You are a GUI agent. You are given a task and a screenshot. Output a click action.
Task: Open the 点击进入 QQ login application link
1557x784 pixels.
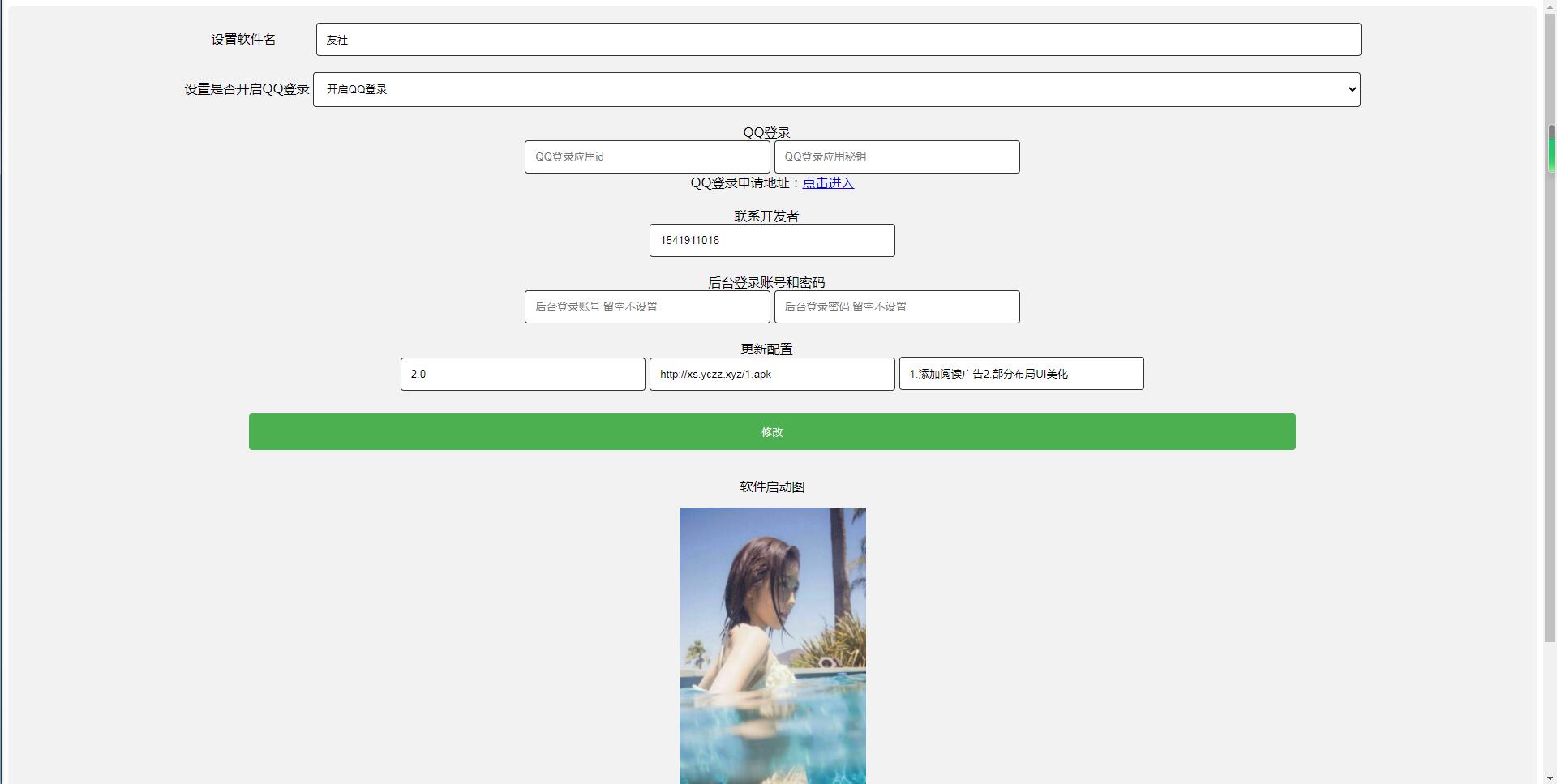pos(828,183)
